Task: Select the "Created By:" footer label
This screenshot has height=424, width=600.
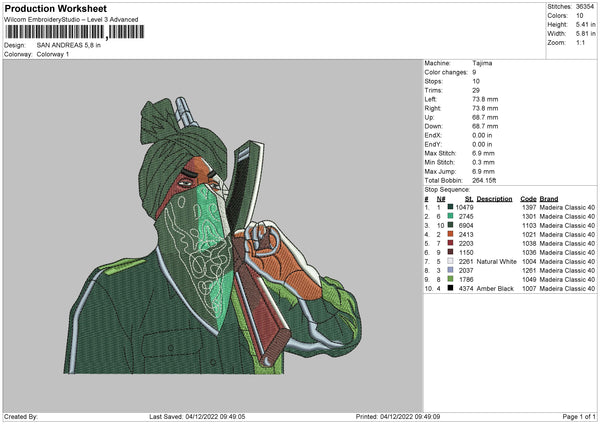Action: (x=21, y=416)
